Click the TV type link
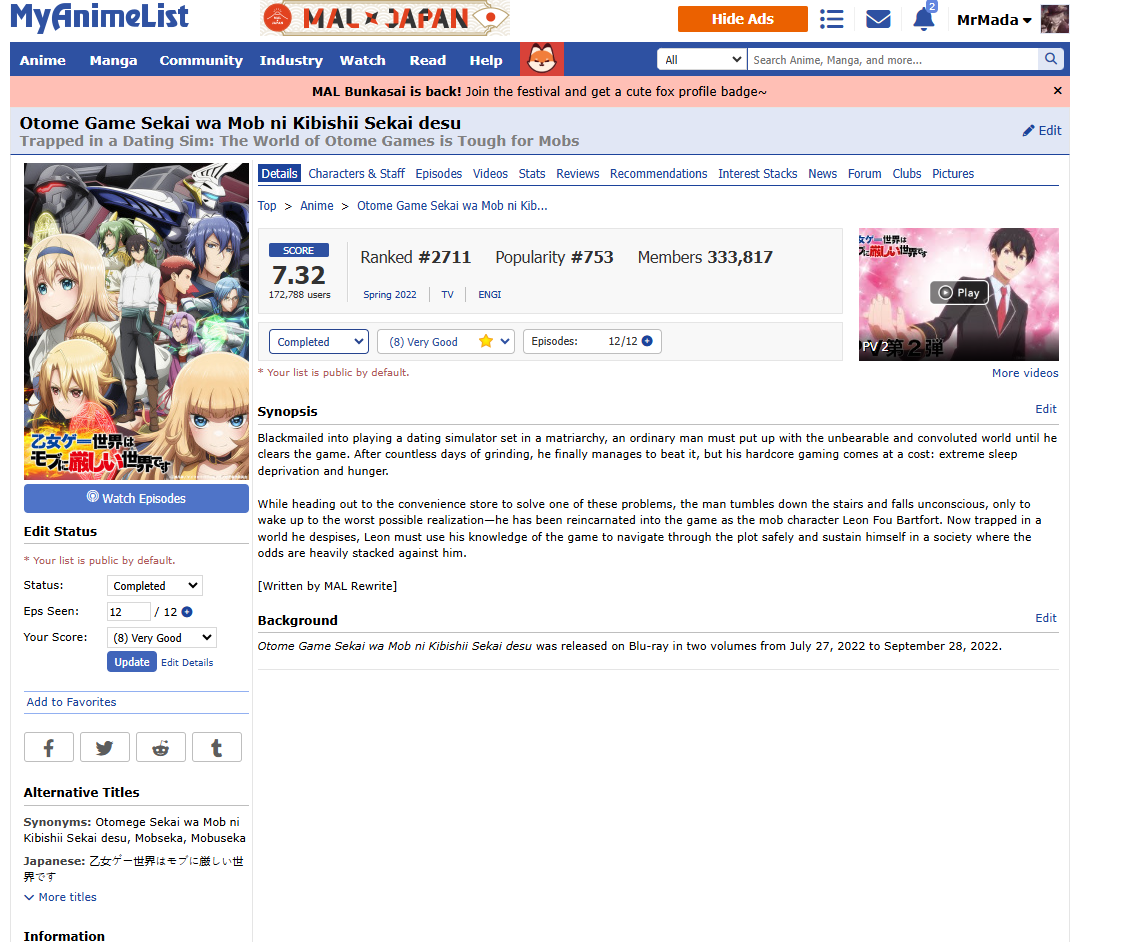This screenshot has width=1144, height=942. pyautogui.click(x=447, y=295)
